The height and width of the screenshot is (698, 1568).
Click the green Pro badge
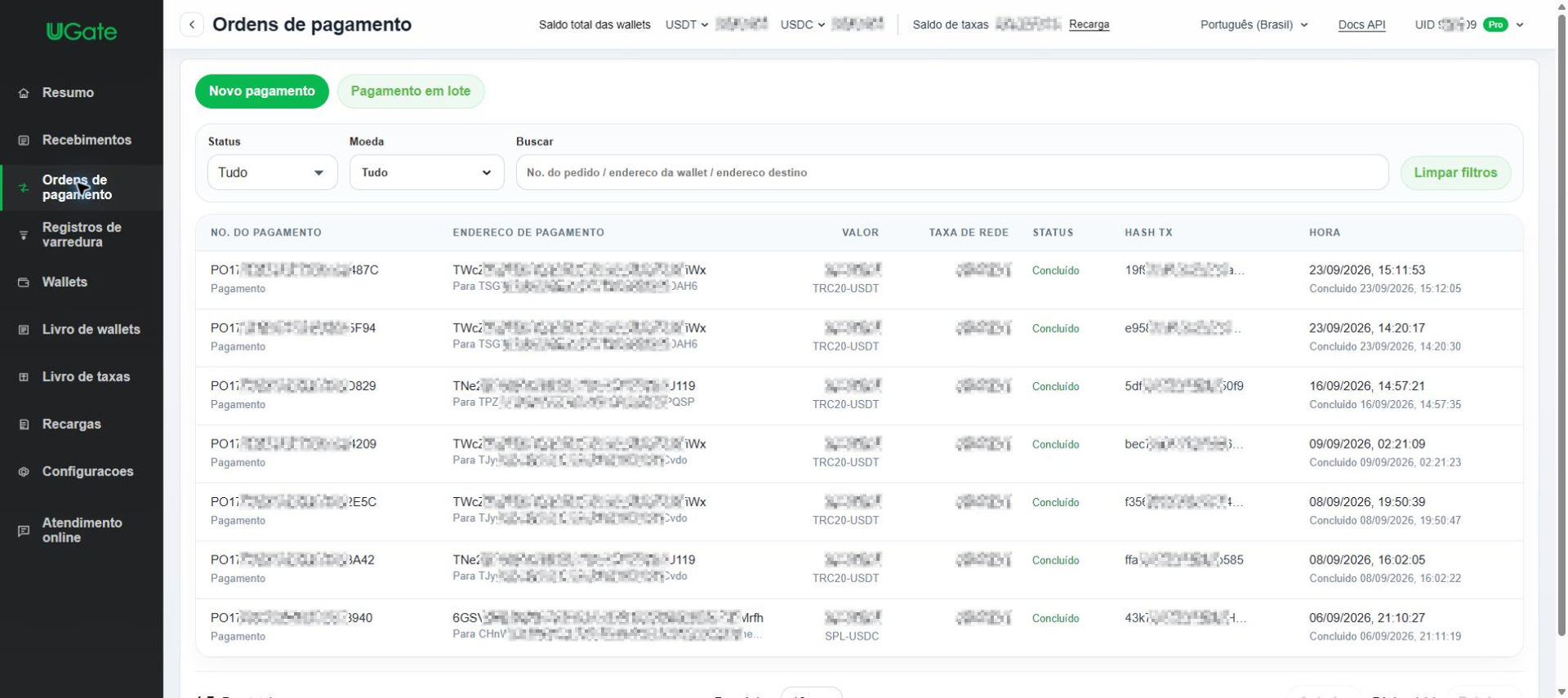click(x=1495, y=24)
